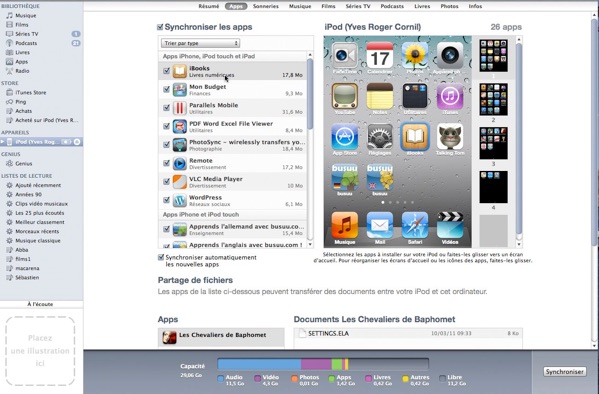Screen dimensions: 599x394
Task: Uncheck the VLC Media Player app checkbox
Action: 167,182
